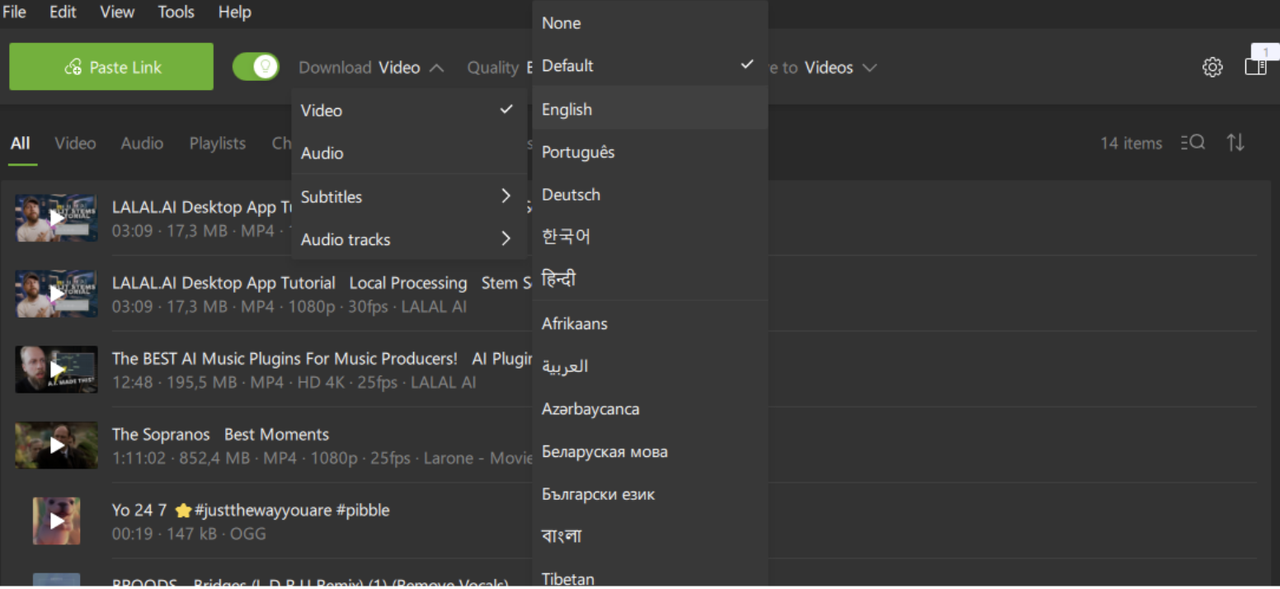Play The Sopranos Best Moments thumbnail
The image size is (1280, 589).
click(56, 445)
